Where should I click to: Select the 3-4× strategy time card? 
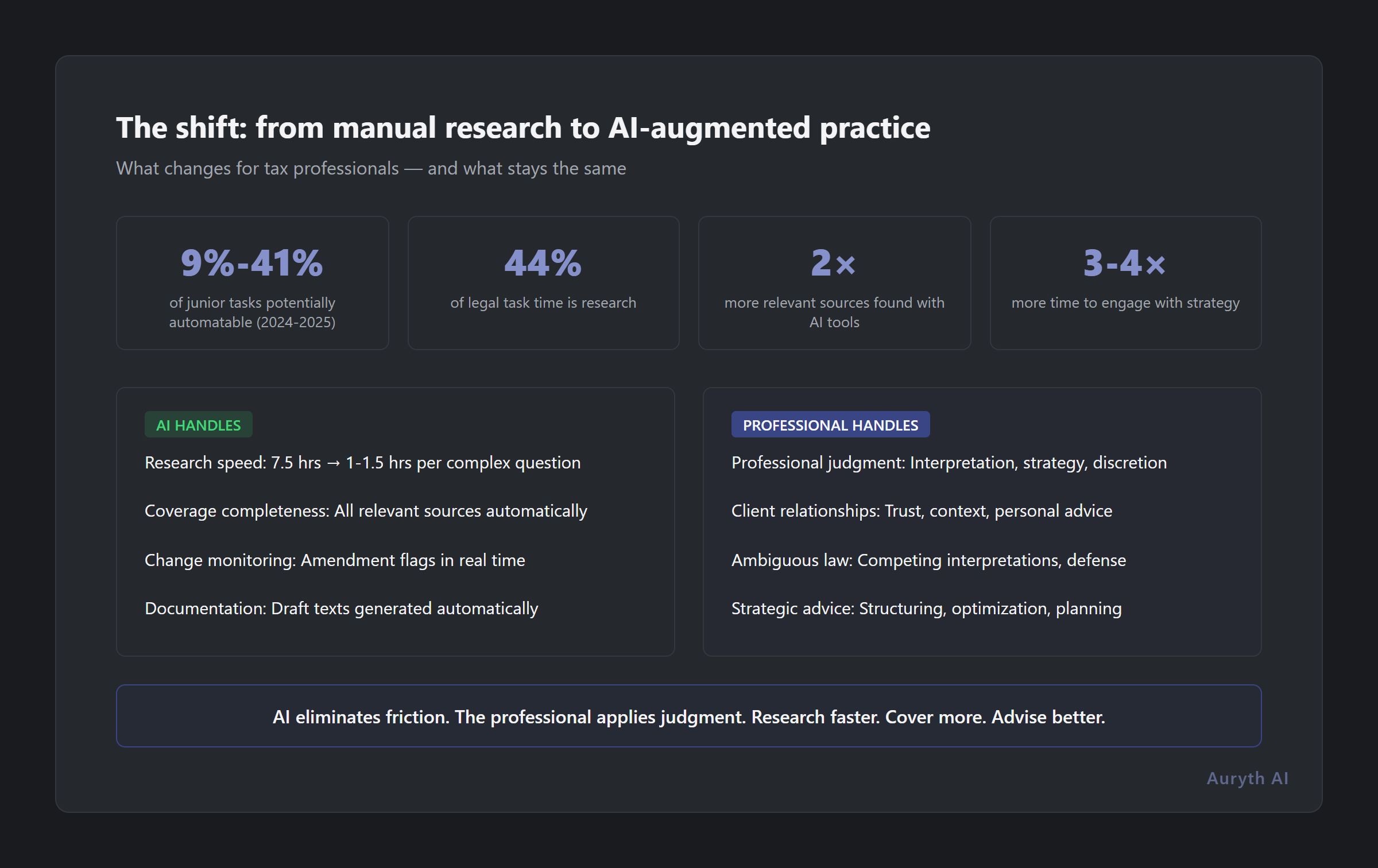[x=1125, y=282]
